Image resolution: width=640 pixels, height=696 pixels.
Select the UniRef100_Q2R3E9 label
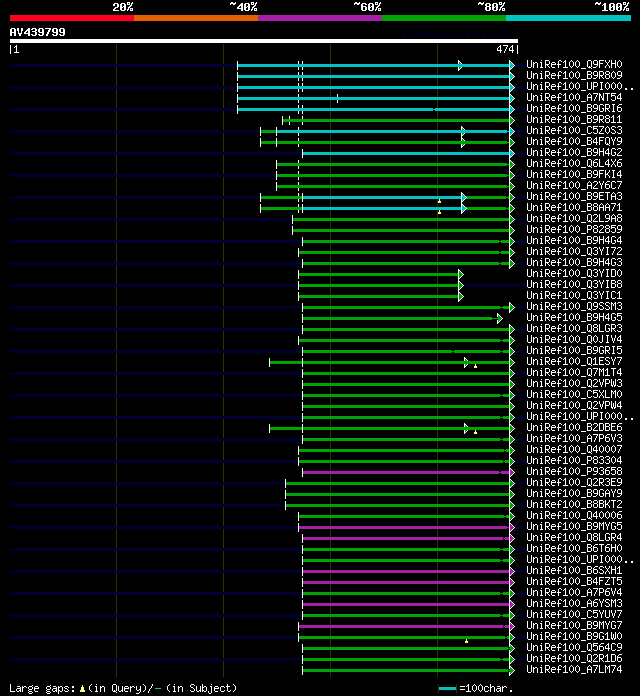(x=574, y=482)
